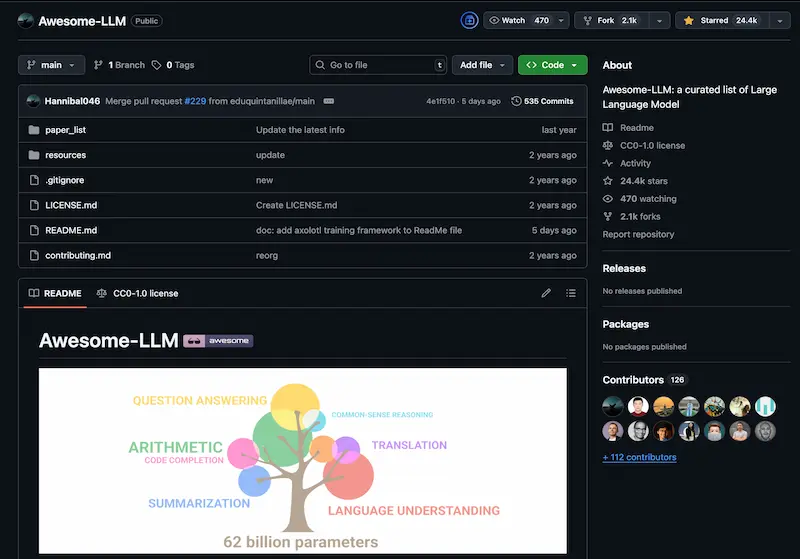The width and height of the screenshot is (800, 559).
Task: Open the README.md file
Action: click(x=71, y=230)
